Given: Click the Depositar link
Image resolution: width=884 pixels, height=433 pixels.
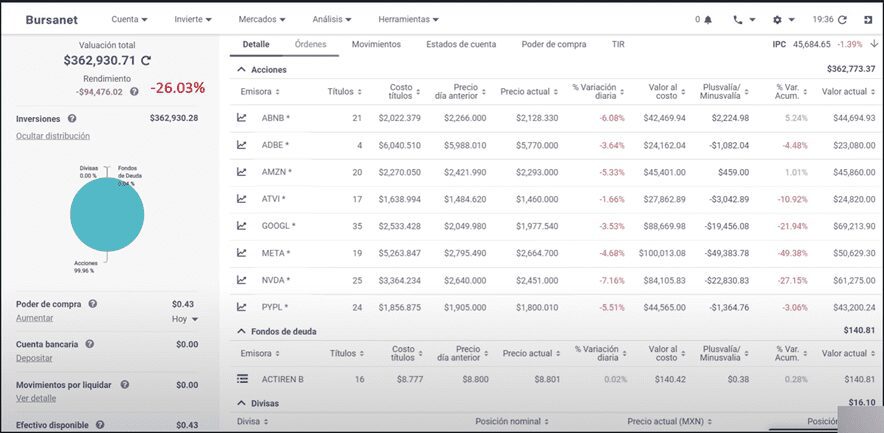Looking at the screenshot, I should (34, 357).
